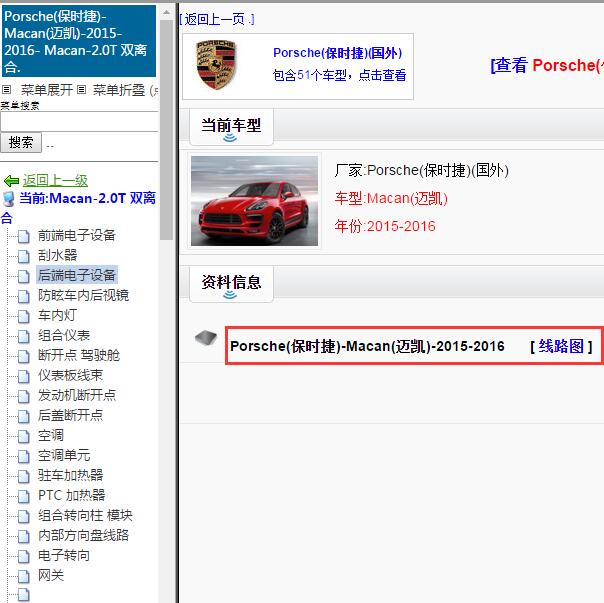Click page icon beside 空调单元
This screenshot has width=604, height=603.
23,456
